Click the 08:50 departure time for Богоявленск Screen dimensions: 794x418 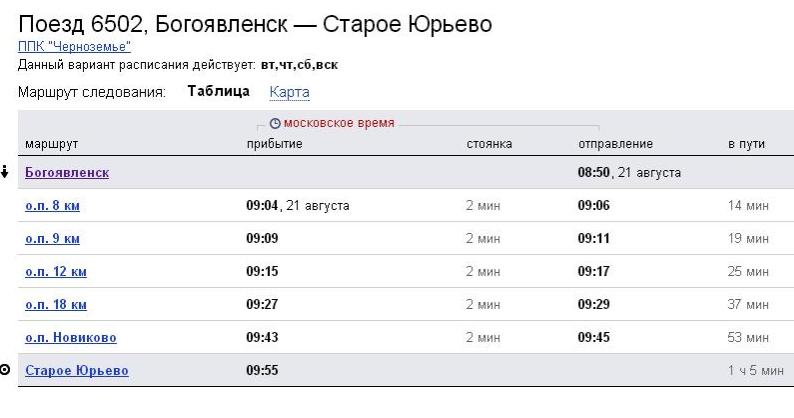pos(595,172)
